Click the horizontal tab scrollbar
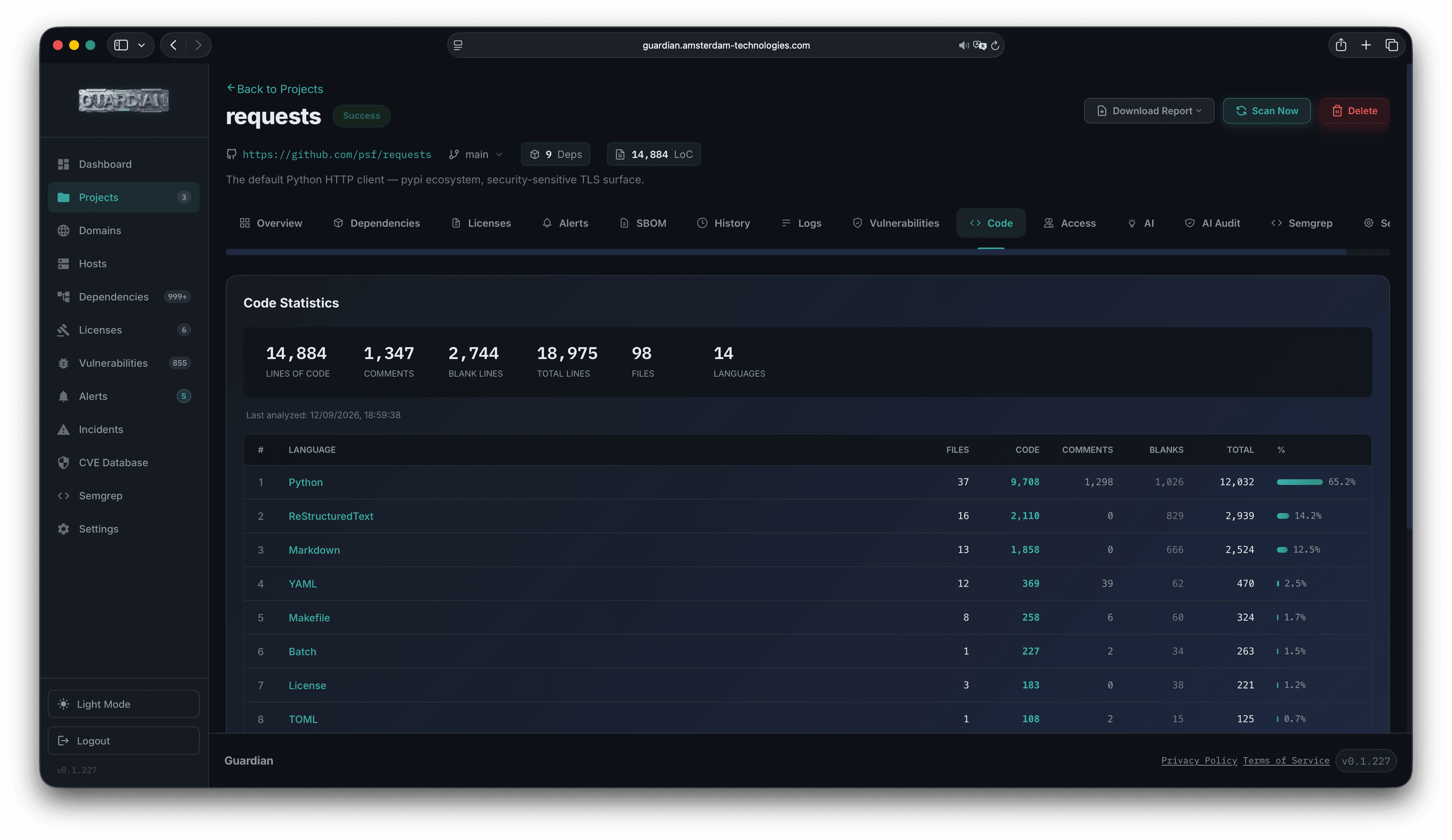1452x840 pixels. pos(786,252)
